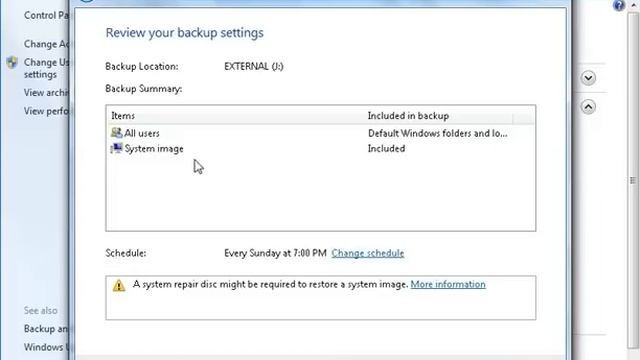Open help via the blue question icon

pos(619,5)
